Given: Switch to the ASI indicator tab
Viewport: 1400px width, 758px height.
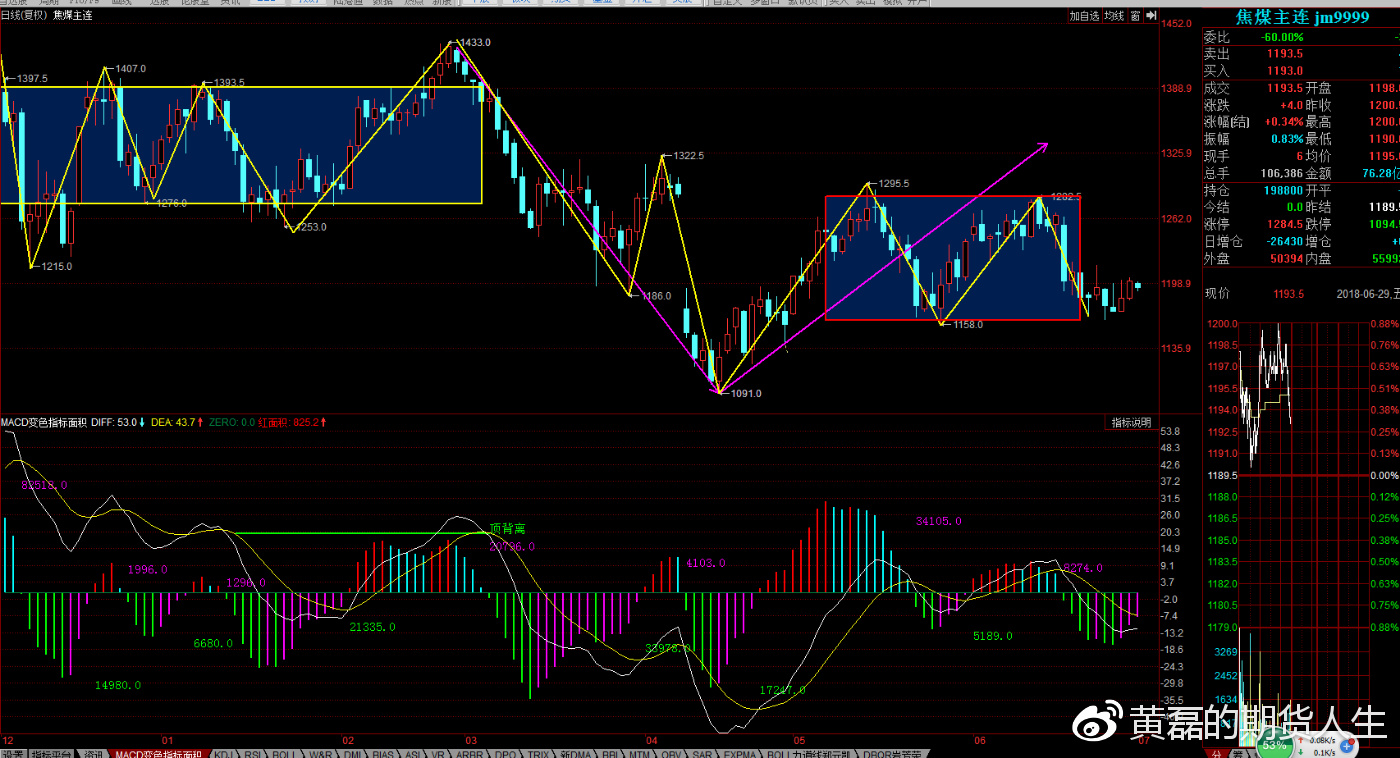Looking at the screenshot, I should point(412,754).
